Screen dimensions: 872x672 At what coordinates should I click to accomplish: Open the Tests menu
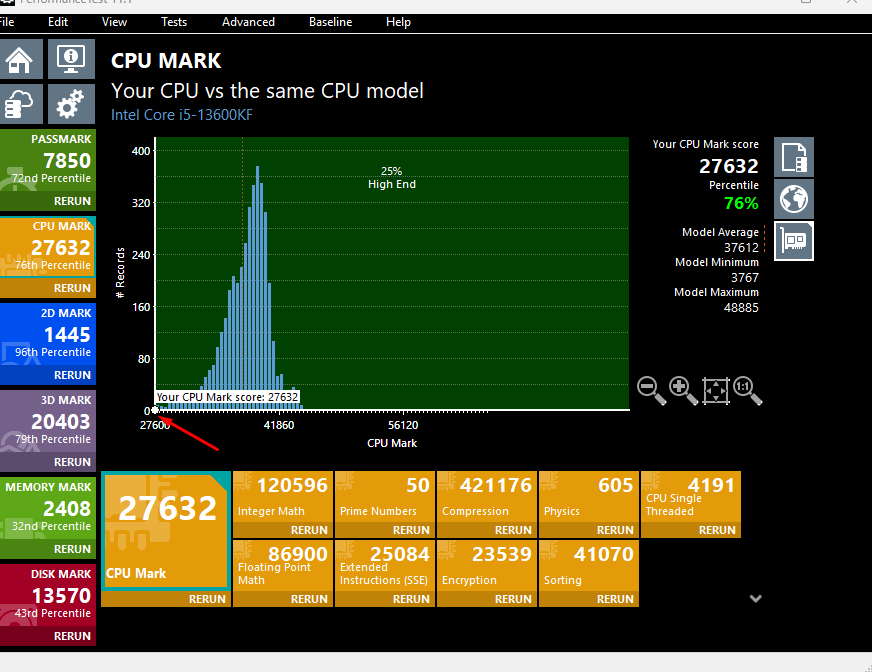pyautogui.click(x=174, y=22)
